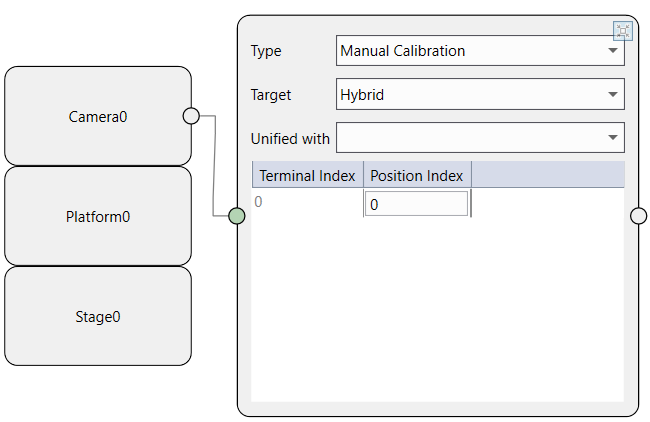Click the Position Index column header

pos(417,175)
